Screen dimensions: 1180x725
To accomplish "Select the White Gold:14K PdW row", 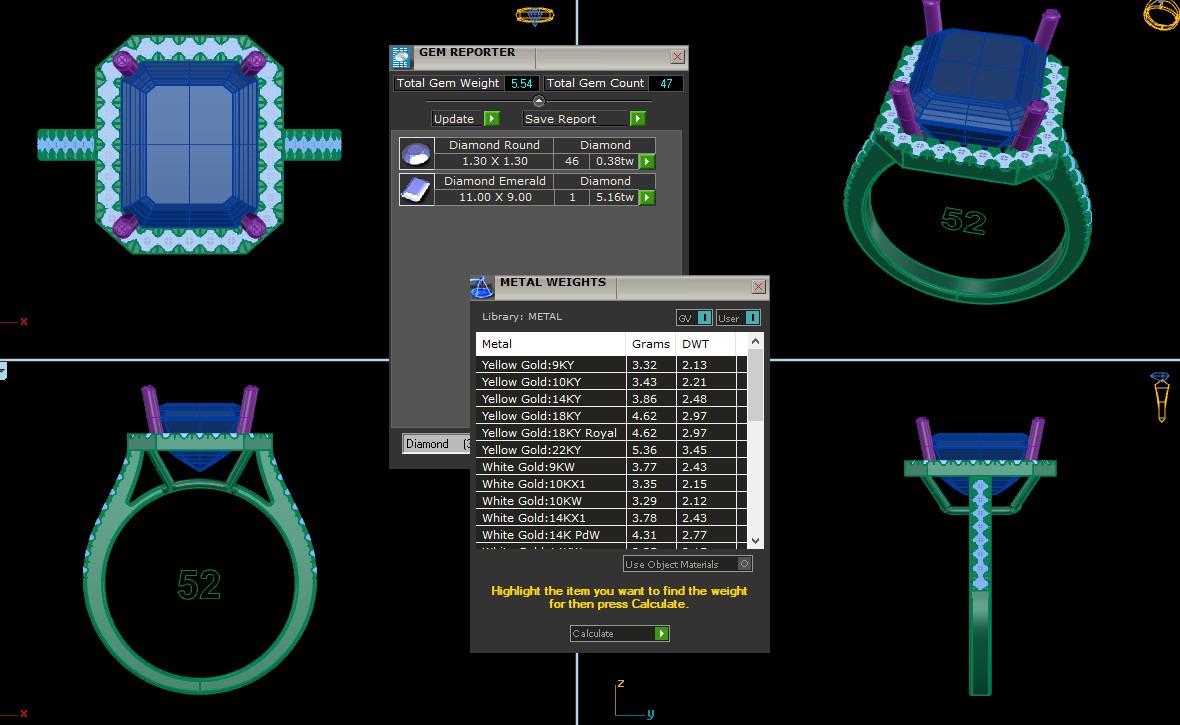I will click(x=550, y=535).
